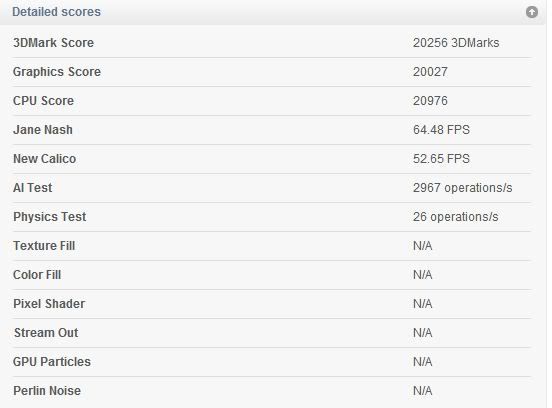The image size is (552, 408).
Task: Select the Physics Test label
Action: (x=50, y=217)
